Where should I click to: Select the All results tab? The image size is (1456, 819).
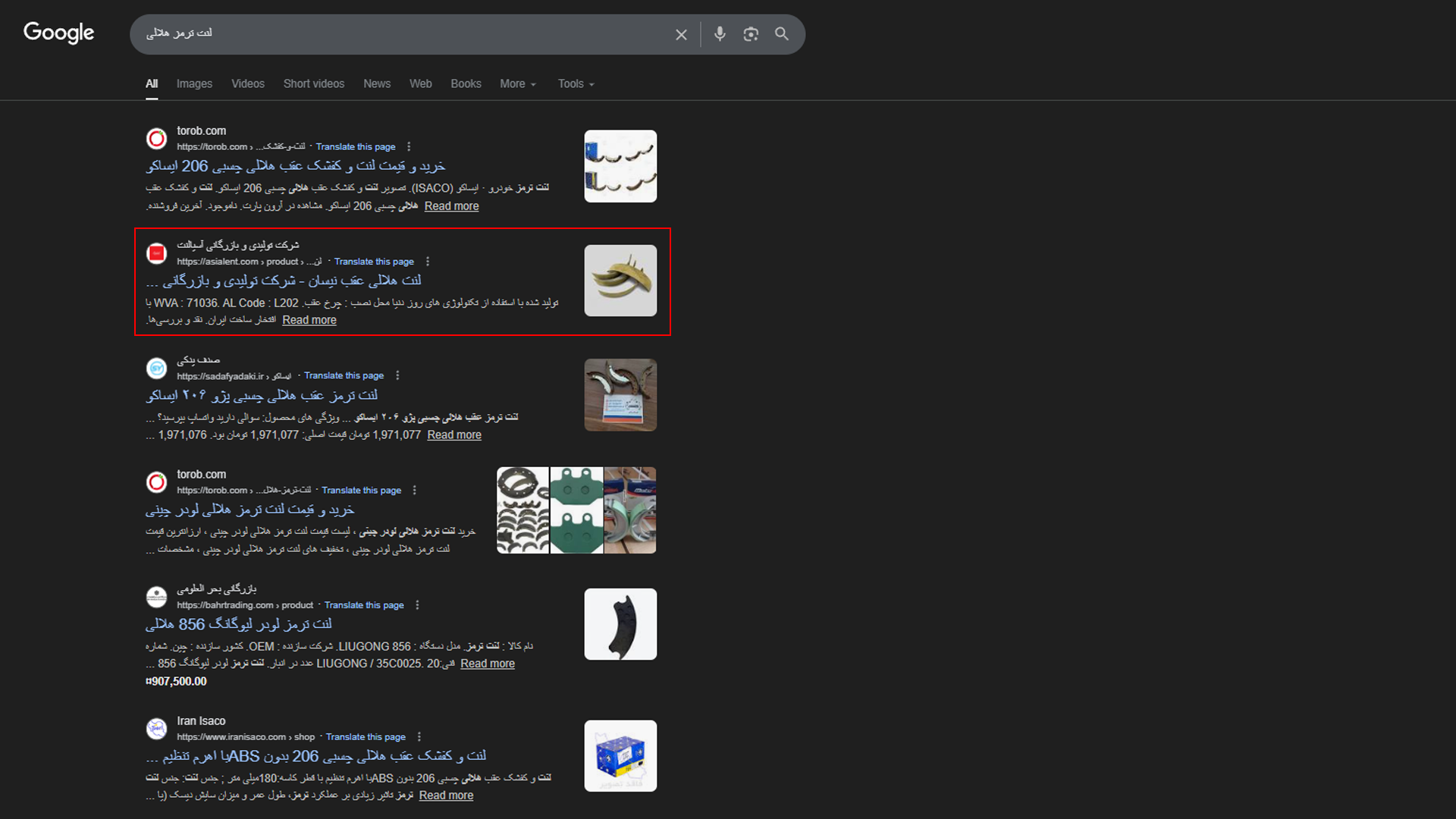coord(152,83)
